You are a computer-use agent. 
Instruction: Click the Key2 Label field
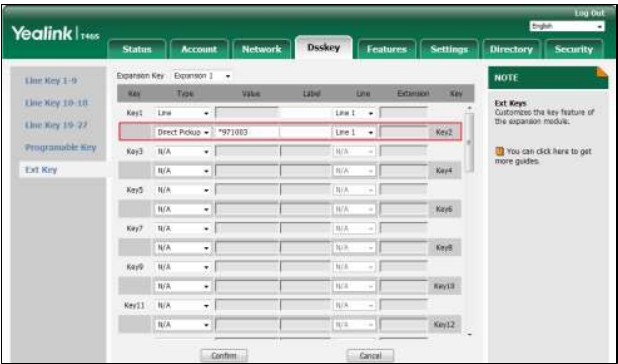click(305, 132)
